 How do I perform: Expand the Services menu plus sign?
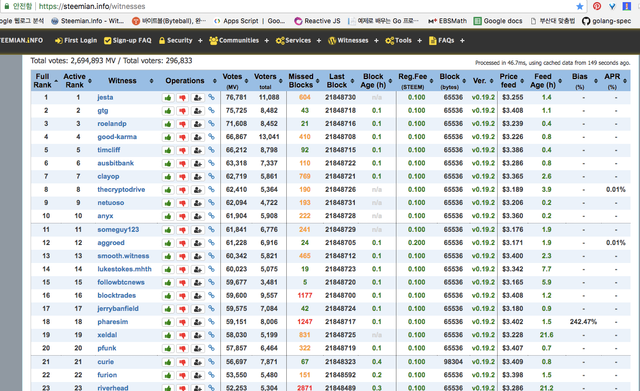click(319, 40)
